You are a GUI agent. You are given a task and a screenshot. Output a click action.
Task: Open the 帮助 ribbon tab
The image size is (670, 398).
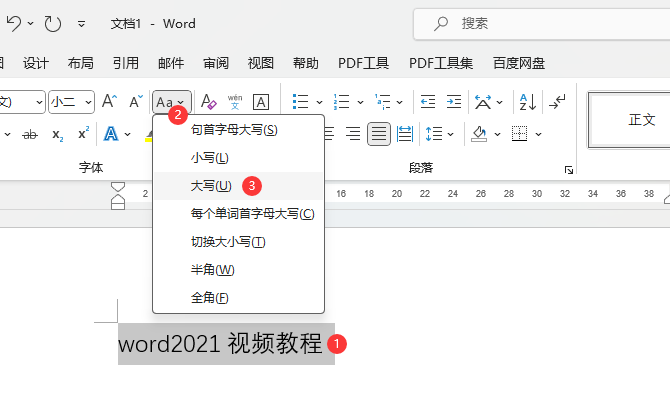306,63
